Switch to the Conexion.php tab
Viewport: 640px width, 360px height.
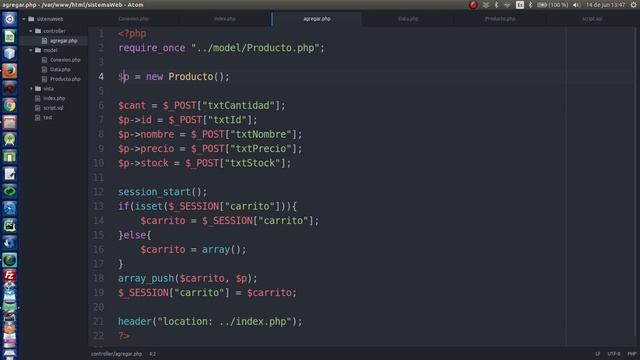click(133, 19)
